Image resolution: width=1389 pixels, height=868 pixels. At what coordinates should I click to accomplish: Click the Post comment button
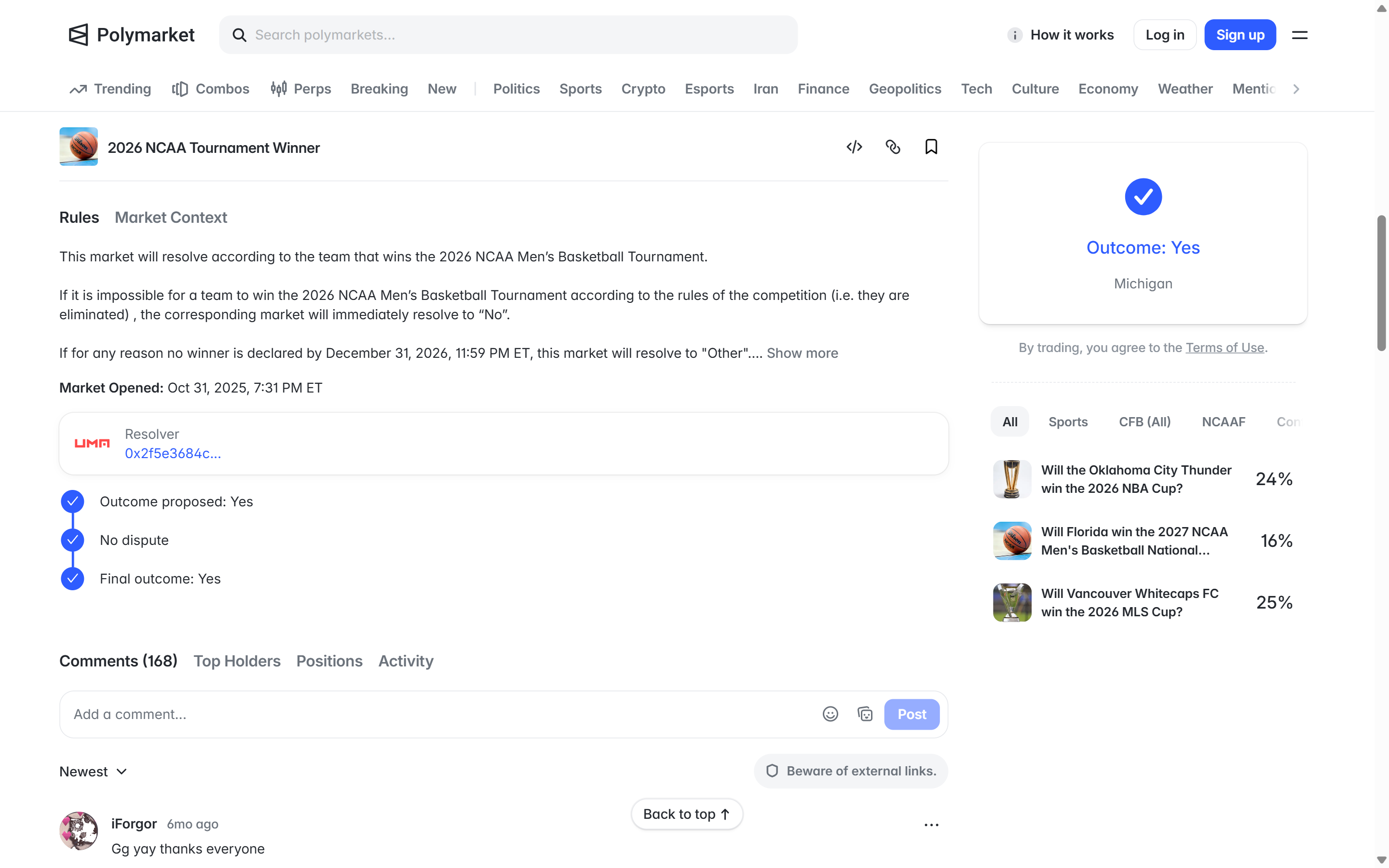(x=912, y=714)
